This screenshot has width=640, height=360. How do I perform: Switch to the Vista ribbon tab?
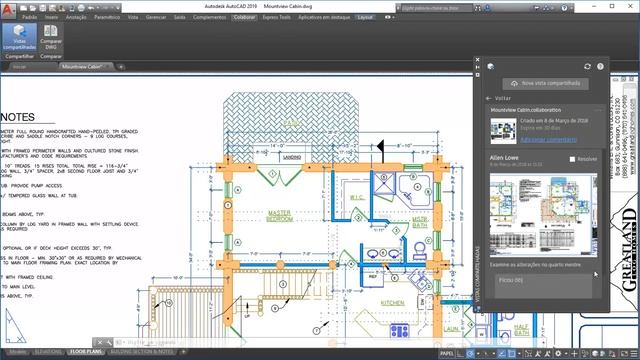[x=133, y=17]
